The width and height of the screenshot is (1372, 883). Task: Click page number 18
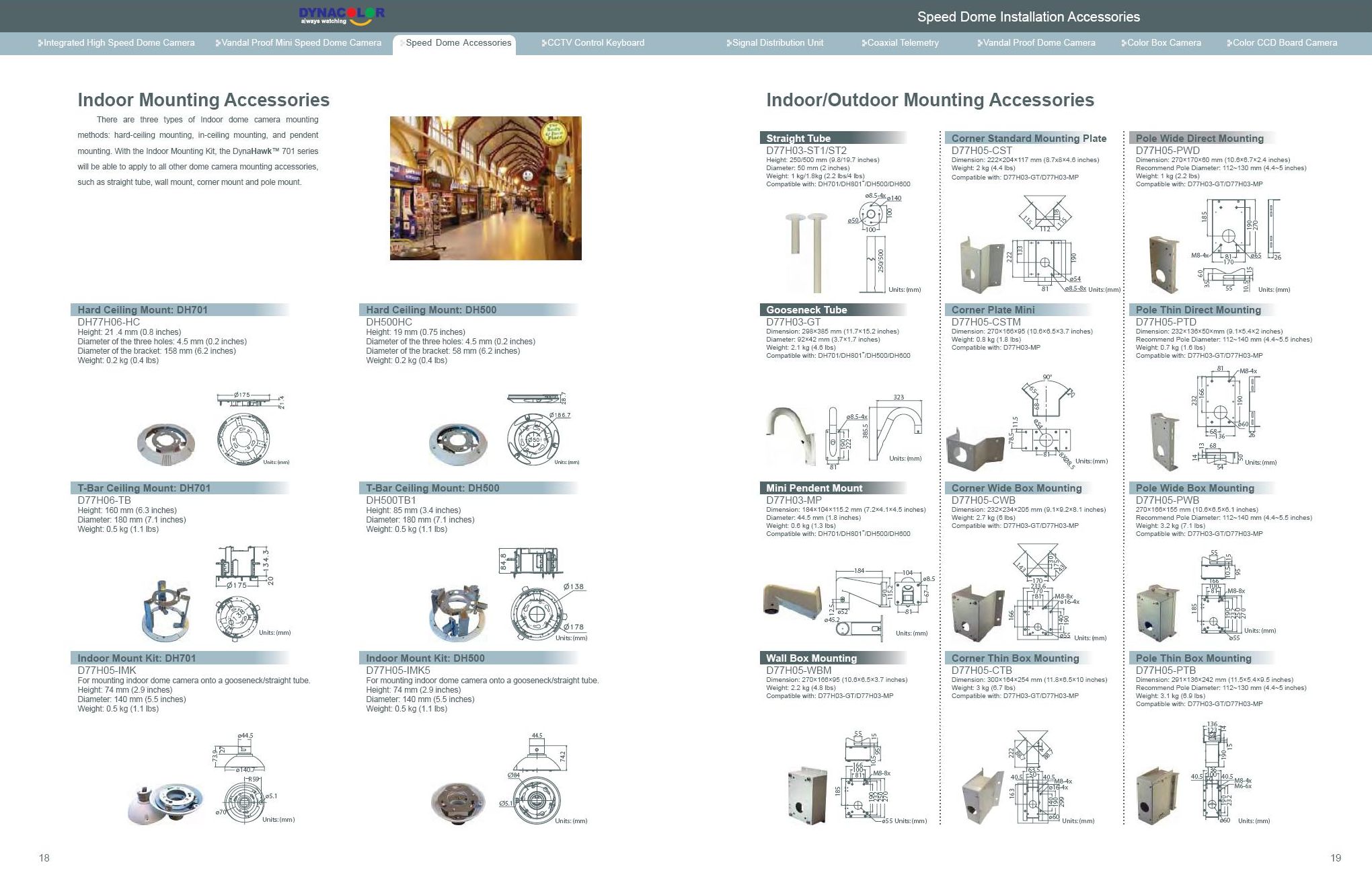click(x=44, y=858)
